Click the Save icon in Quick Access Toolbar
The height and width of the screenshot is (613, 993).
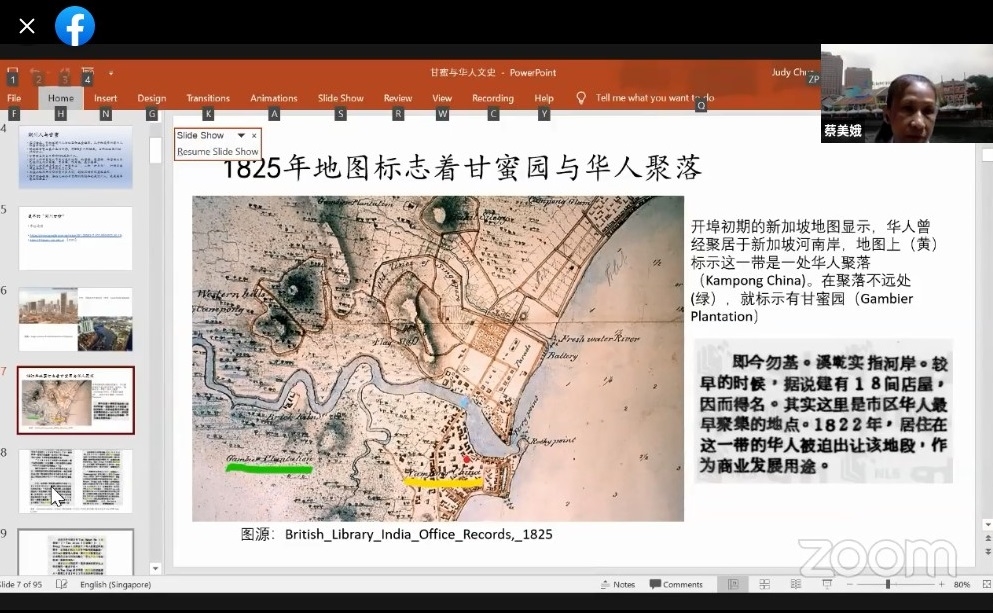pyautogui.click(x=13, y=72)
